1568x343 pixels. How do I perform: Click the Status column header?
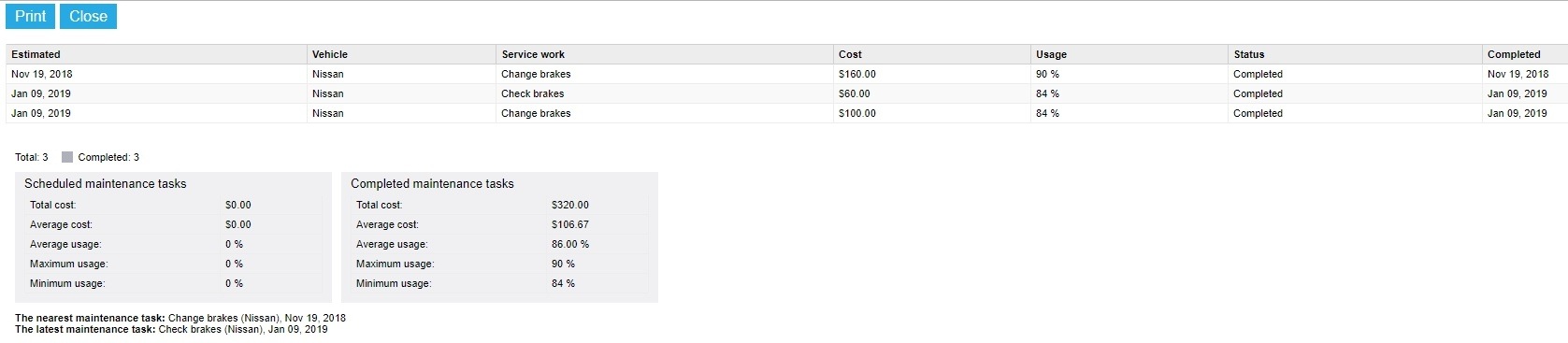click(x=1355, y=54)
